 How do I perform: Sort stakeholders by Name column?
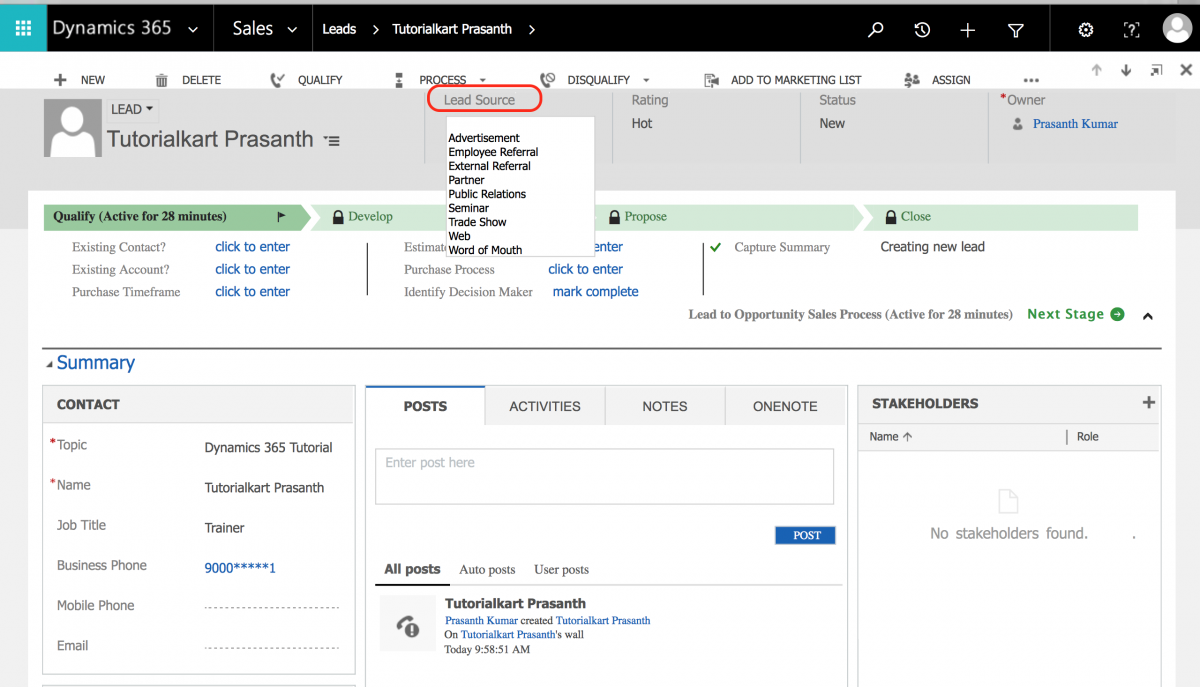(x=891, y=437)
